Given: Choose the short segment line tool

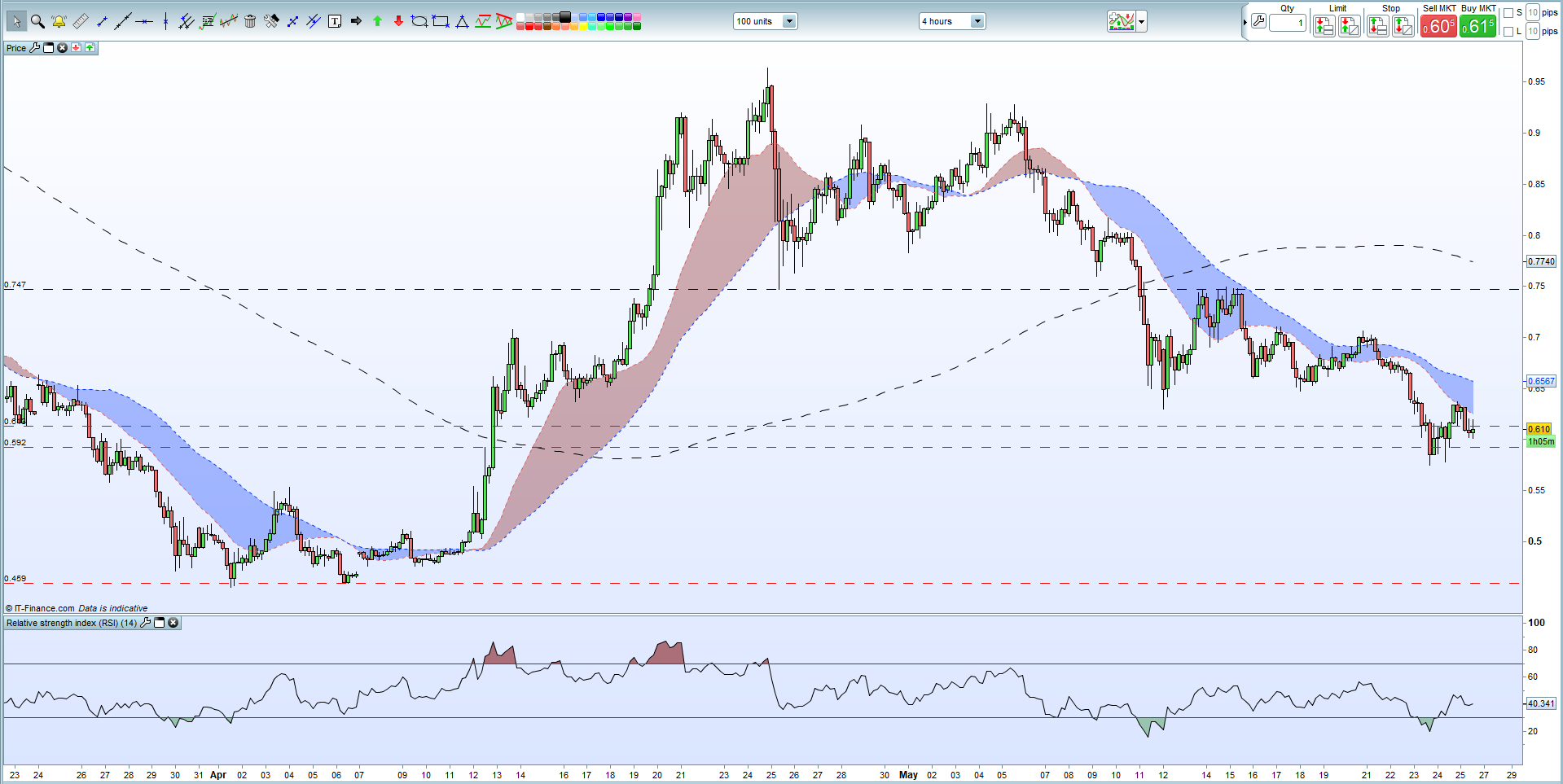Looking at the screenshot, I should 102,21.
